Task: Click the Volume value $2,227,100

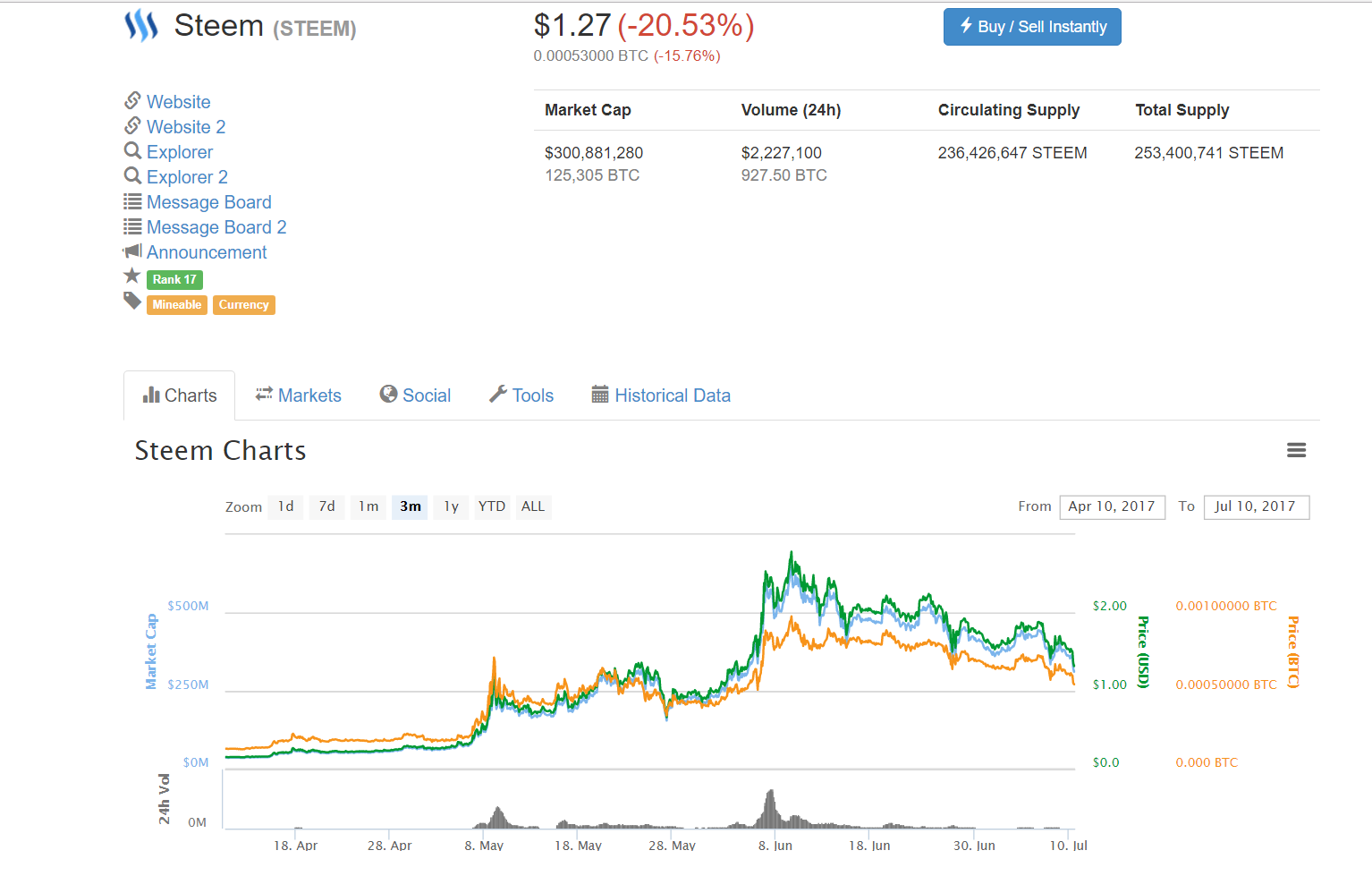Action: (782, 153)
